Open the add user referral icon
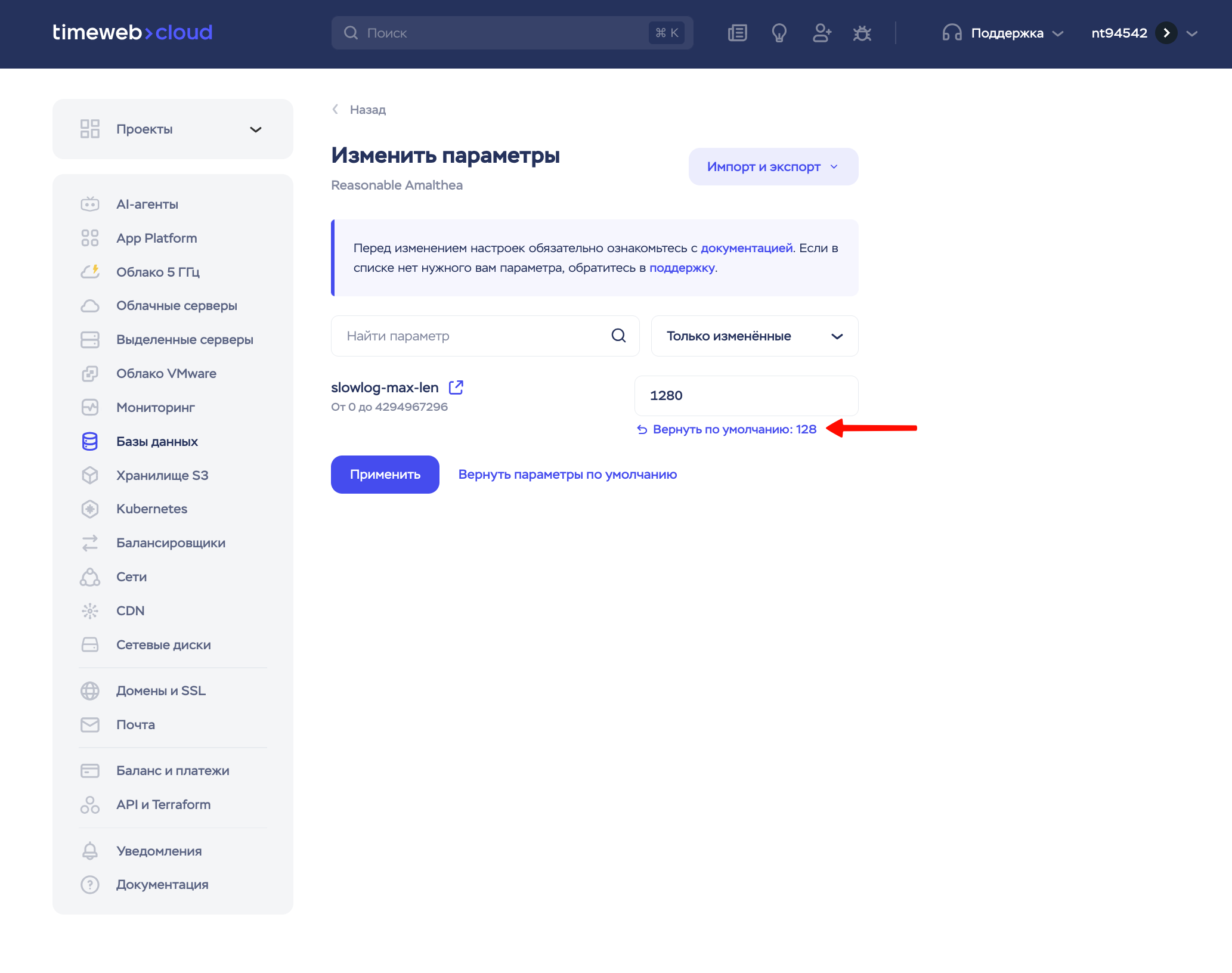This screenshot has width=1232, height=973. pos(821,33)
